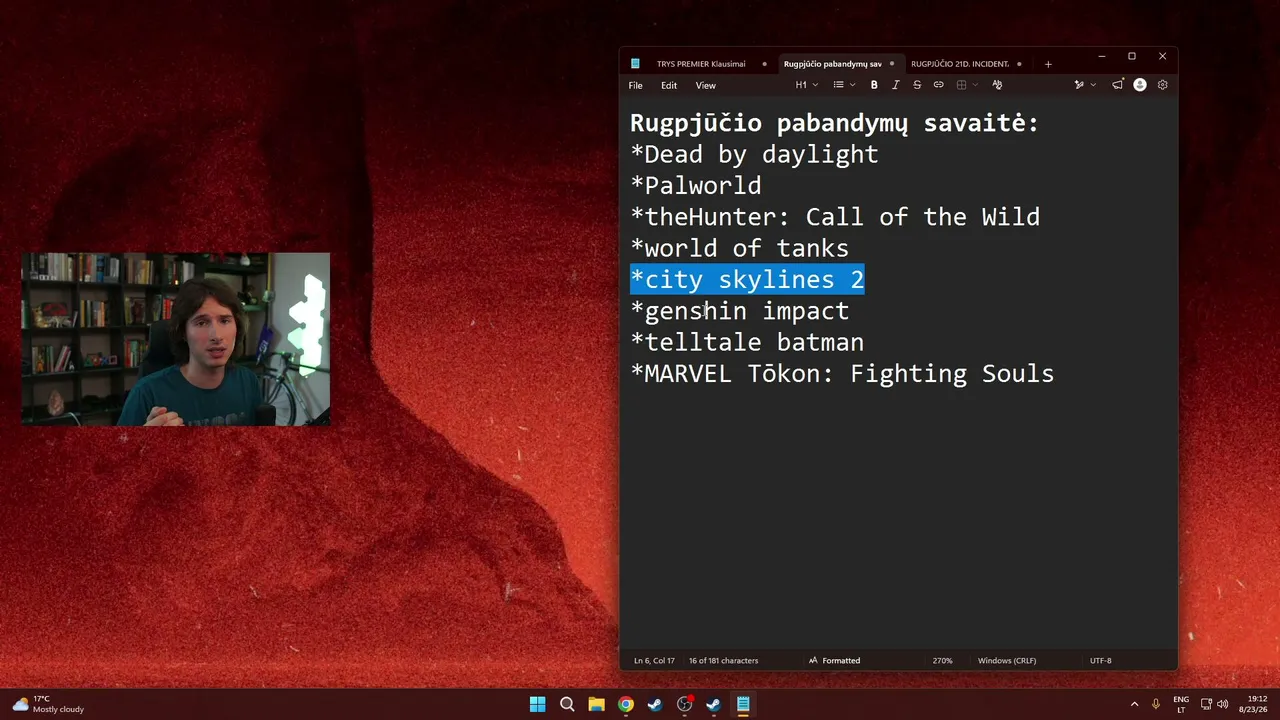The image size is (1280, 720).
Task: Click the feedback megaphone icon
Action: pos(1118,85)
